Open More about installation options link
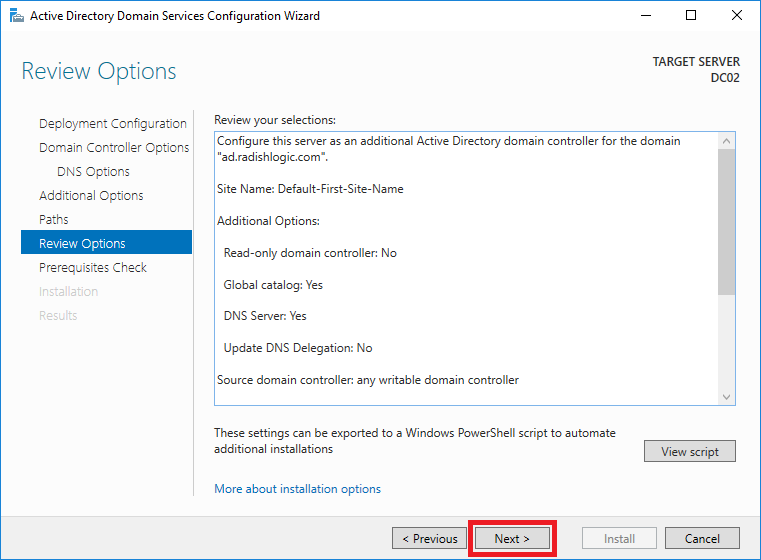 pos(298,489)
